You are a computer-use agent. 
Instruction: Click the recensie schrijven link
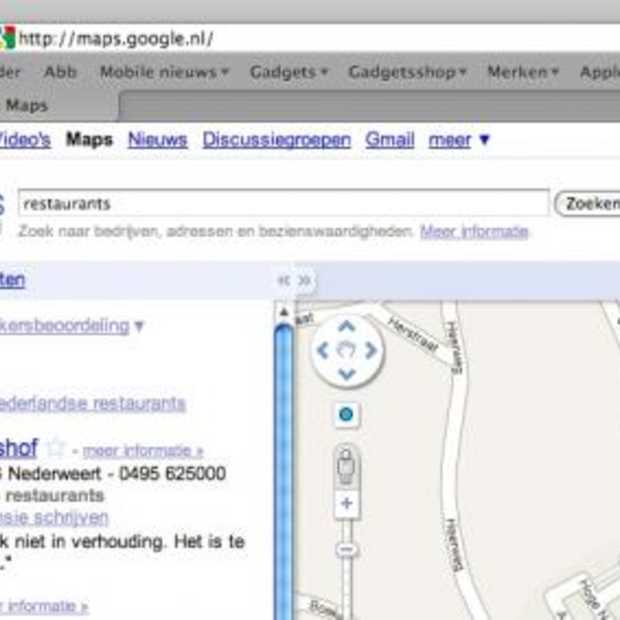click(54, 518)
